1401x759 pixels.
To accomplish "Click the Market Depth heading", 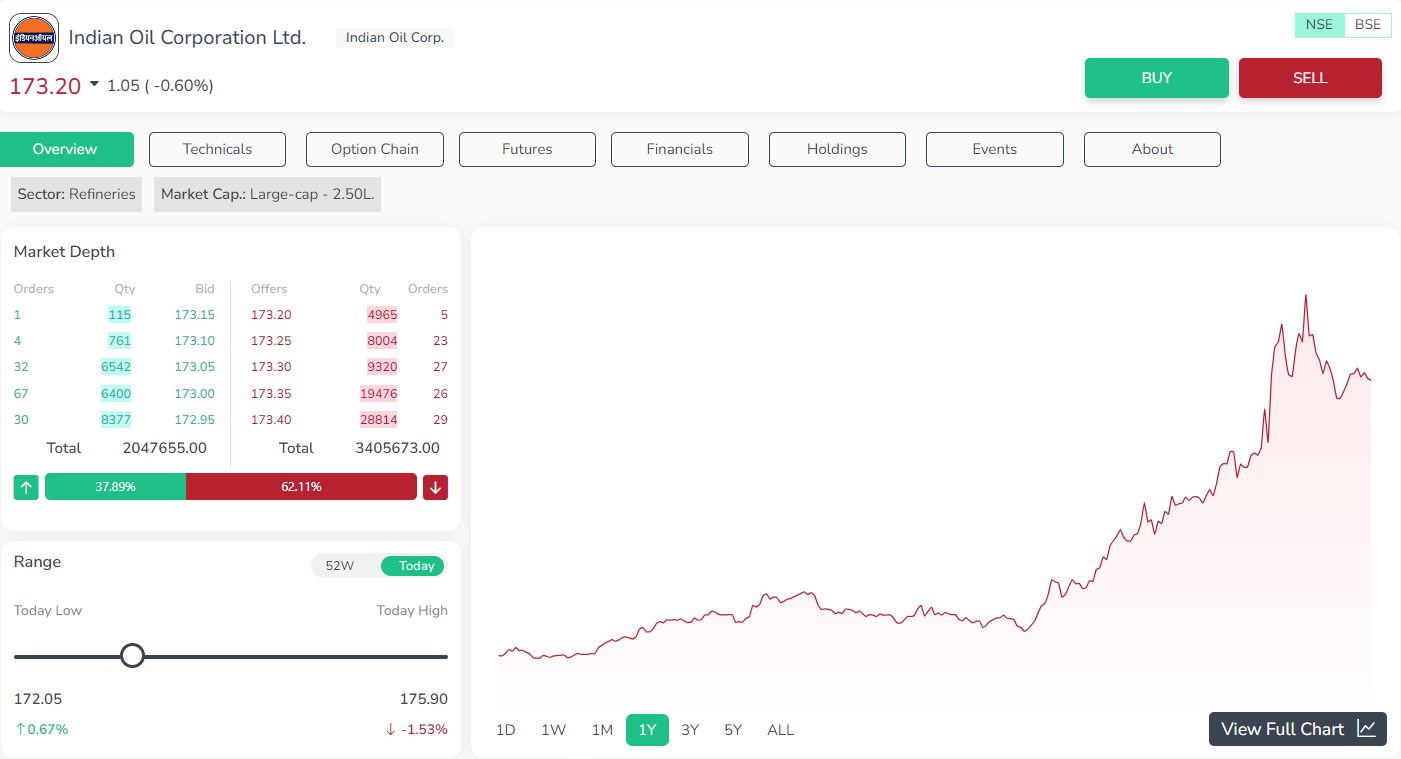I will pyautogui.click(x=64, y=252).
